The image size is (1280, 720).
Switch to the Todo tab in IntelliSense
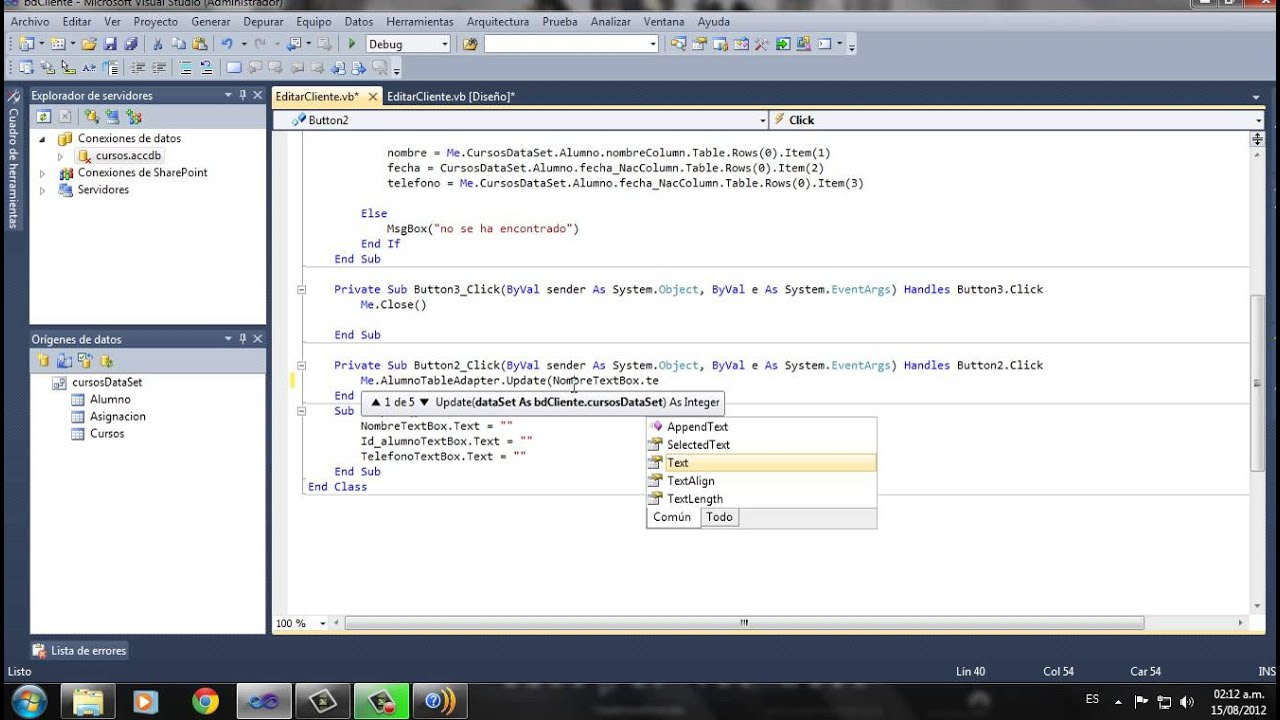click(720, 517)
